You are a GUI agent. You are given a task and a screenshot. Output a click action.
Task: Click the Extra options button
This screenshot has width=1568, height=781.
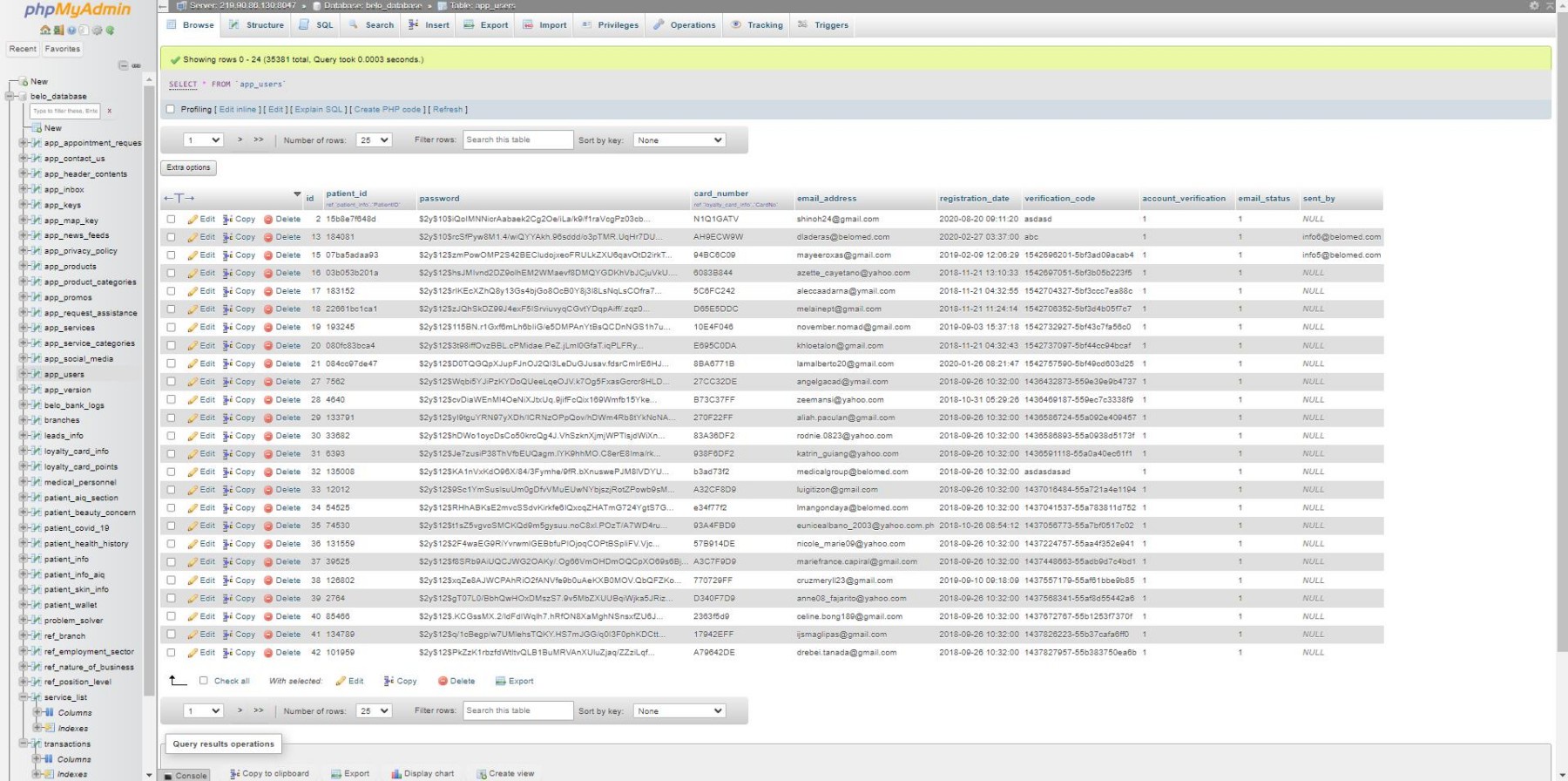[x=188, y=167]
